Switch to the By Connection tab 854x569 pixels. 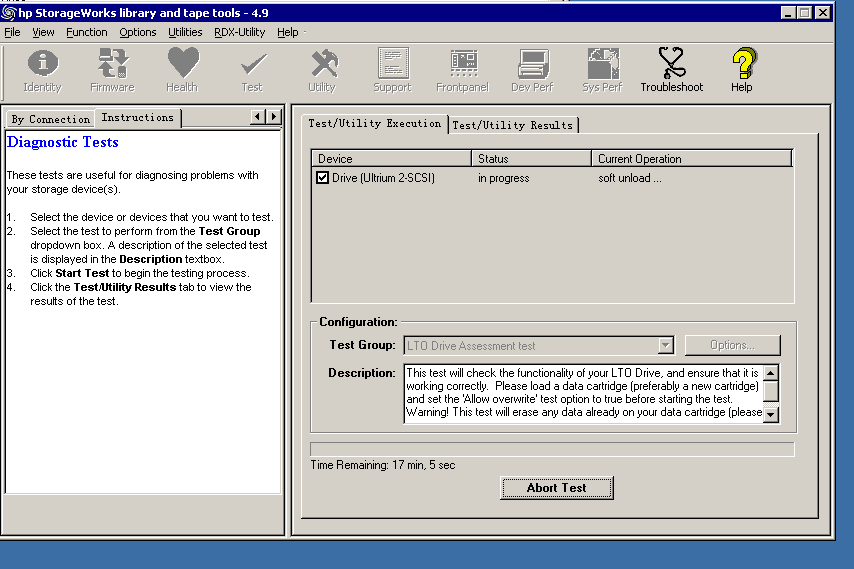point(51,119)
